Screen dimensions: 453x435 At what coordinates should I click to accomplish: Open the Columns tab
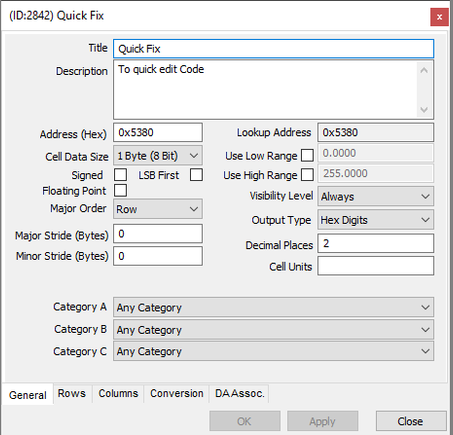[118, 393]
